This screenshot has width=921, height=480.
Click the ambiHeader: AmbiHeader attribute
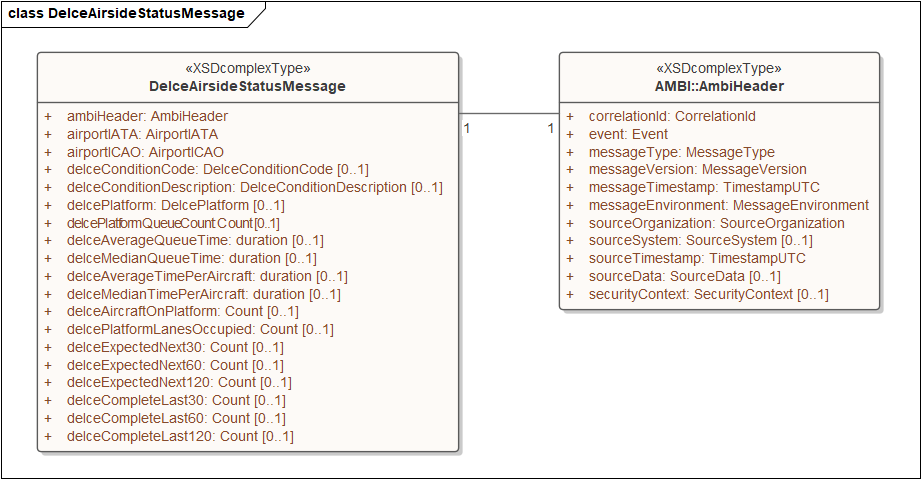[x=147, y=116]
